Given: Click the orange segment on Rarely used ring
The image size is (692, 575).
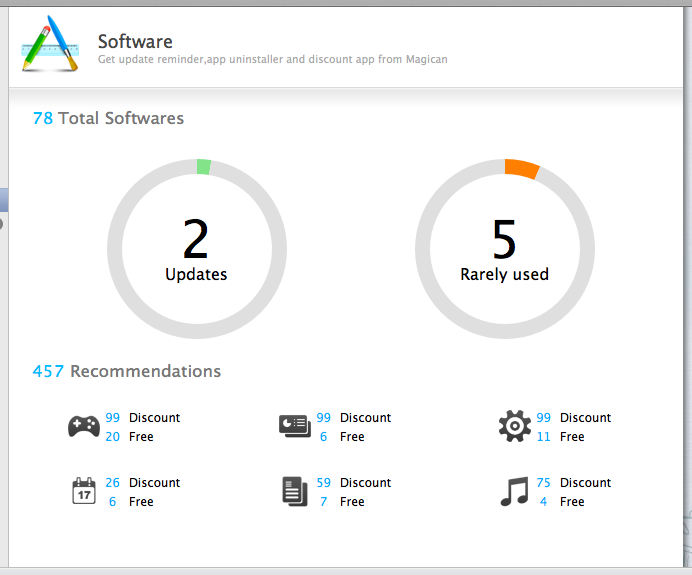Looking at the screenshot, I should coord(522,169).
